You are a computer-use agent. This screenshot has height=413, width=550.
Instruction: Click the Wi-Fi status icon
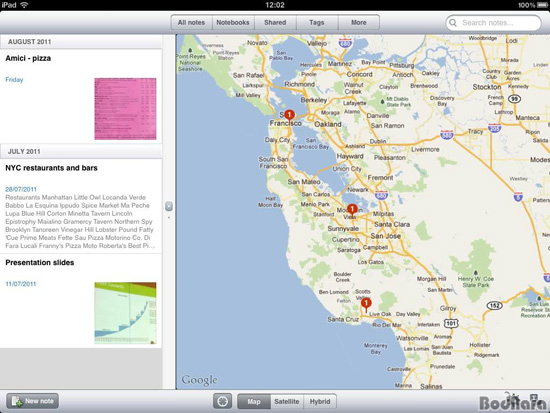coord(24,5)
